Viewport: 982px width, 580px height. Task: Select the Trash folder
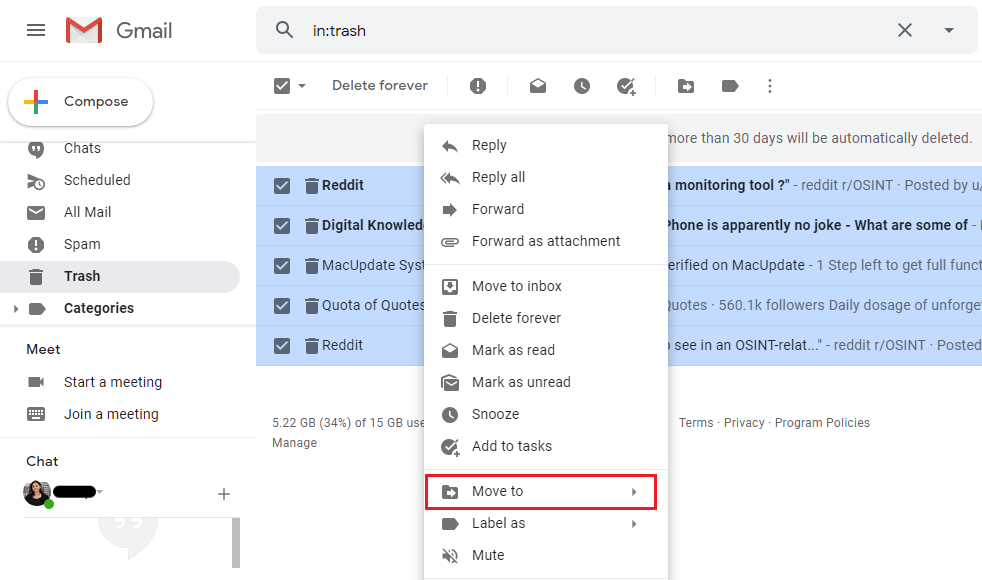119,276
